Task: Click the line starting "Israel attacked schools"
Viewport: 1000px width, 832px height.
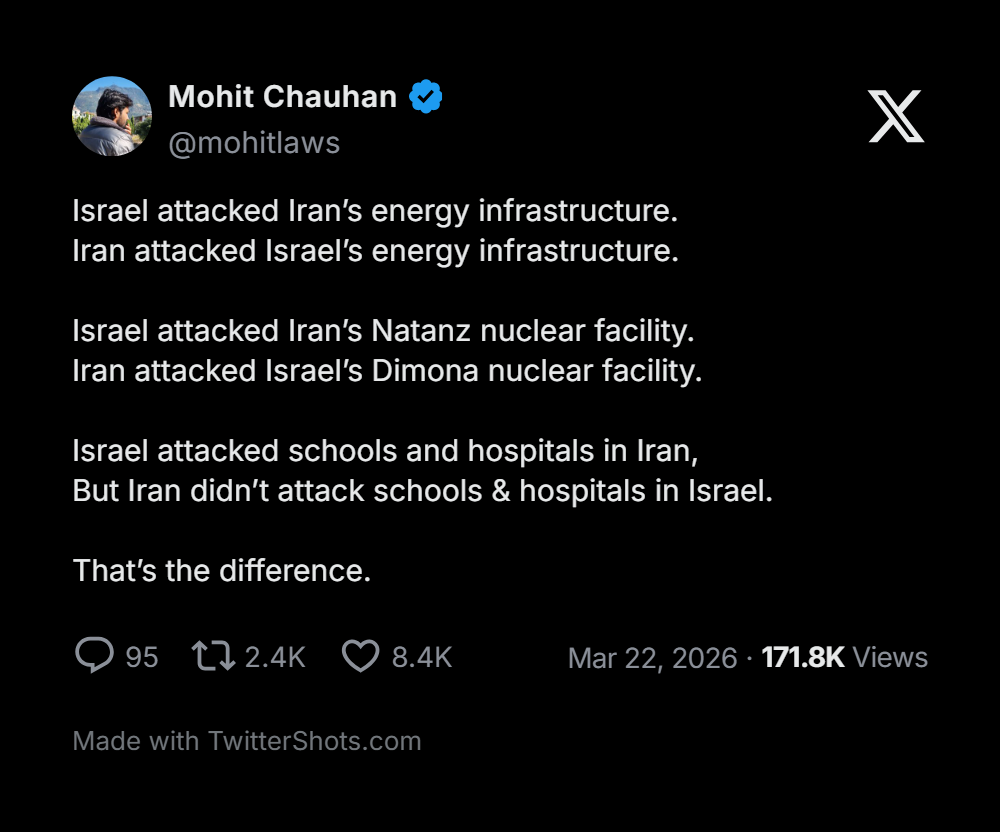Action: click(385, 451)
